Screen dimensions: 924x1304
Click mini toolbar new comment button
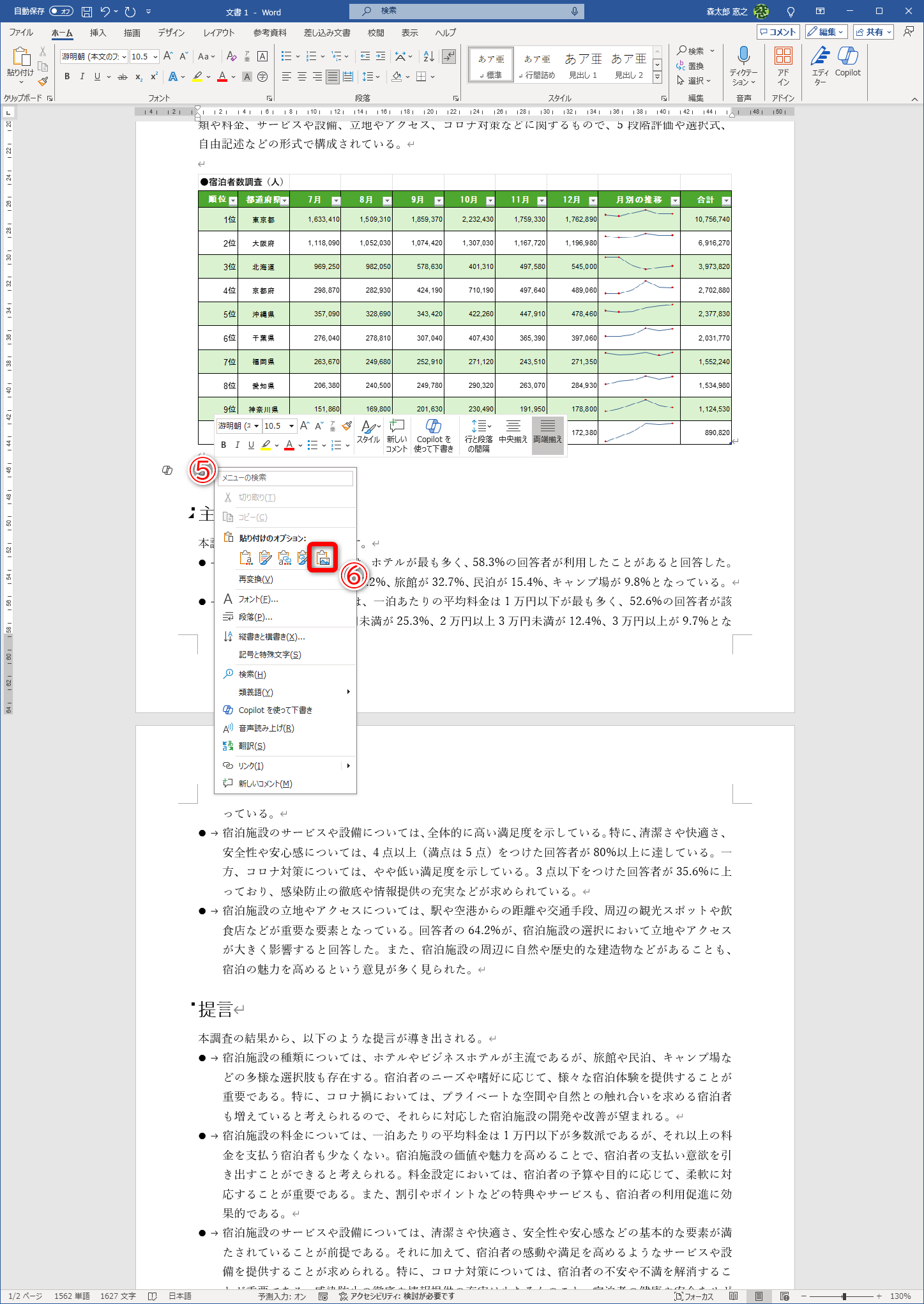pyautogui.click(x=397, y=436)
